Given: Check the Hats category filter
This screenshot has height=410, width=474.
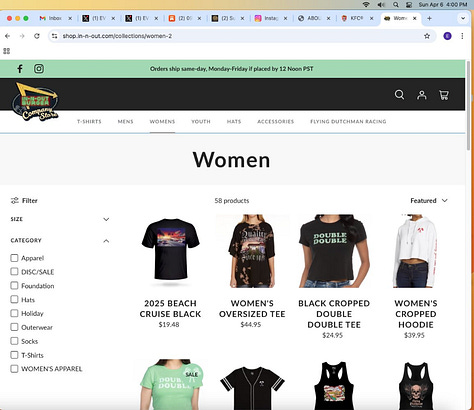Looking at the screenshot, I should pos(14,299).
